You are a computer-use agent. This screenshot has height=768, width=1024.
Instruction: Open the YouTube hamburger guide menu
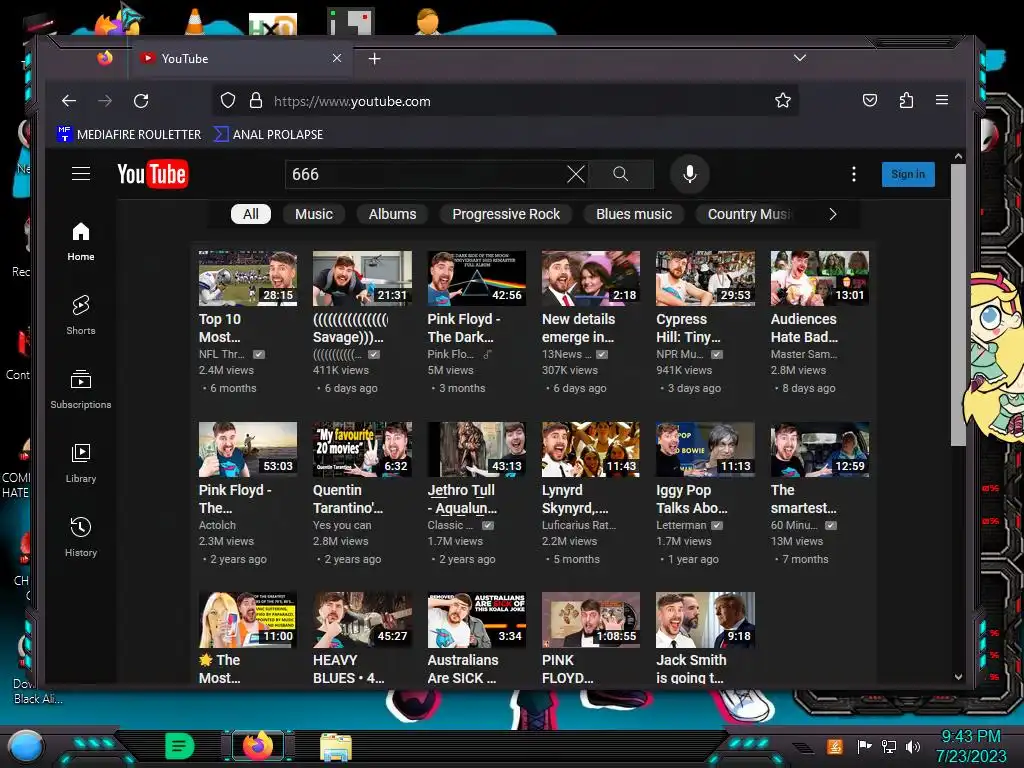click(81, 174)
